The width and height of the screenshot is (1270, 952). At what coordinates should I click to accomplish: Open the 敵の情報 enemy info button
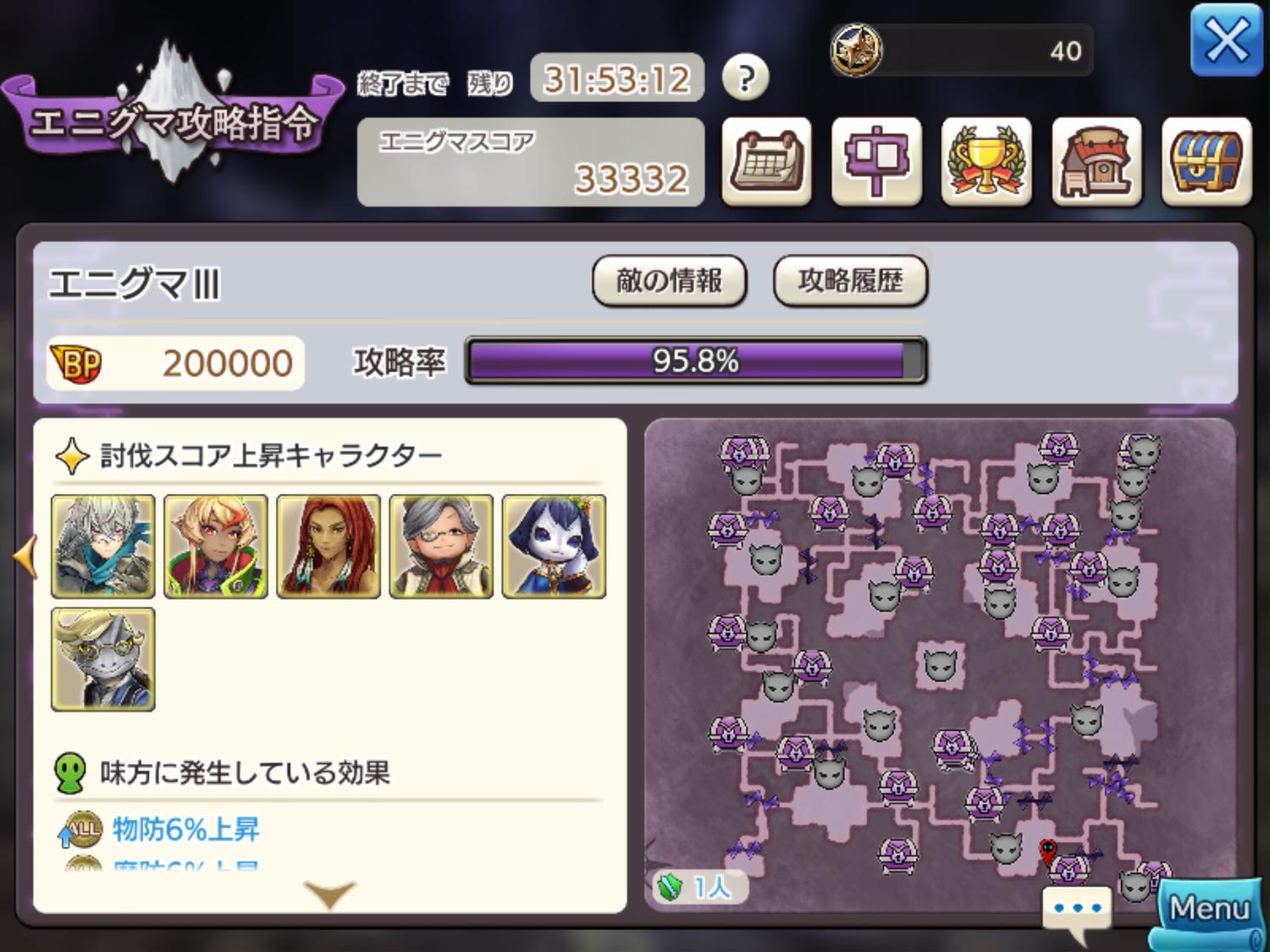669,281
